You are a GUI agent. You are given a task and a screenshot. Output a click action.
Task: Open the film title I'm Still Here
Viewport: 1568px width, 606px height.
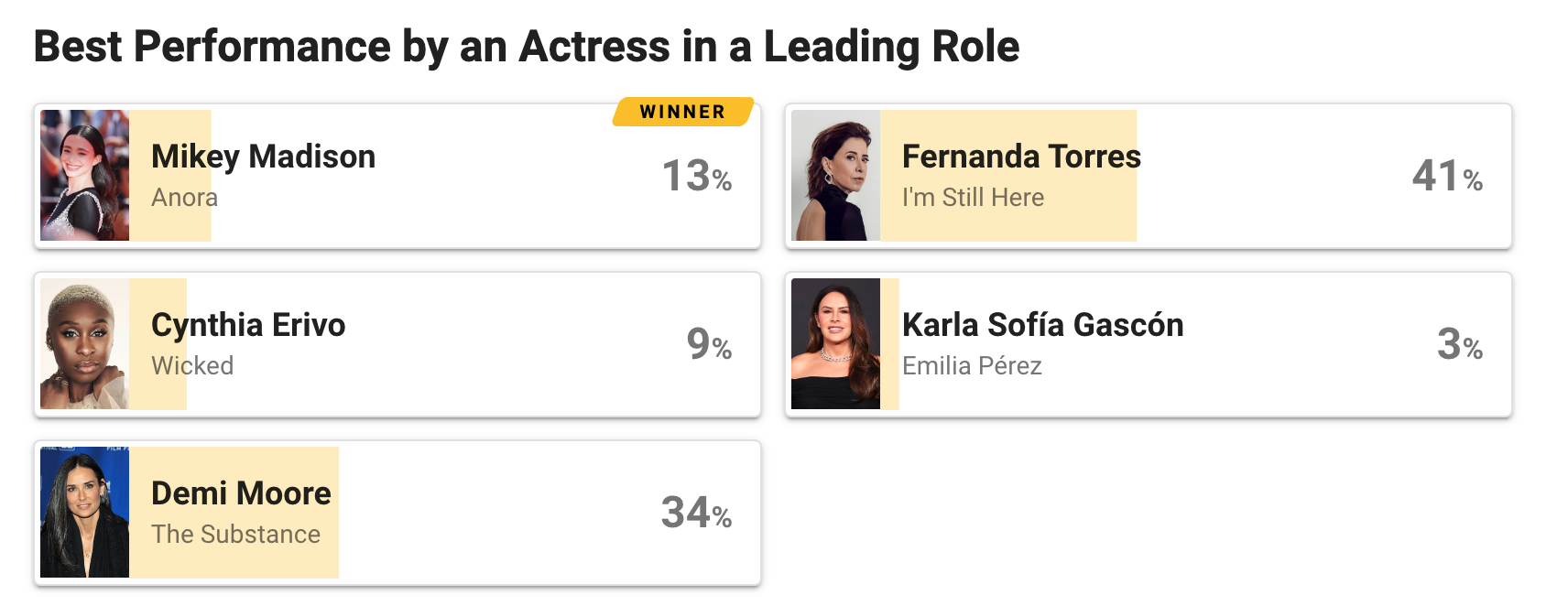click(x=973, y=198)
